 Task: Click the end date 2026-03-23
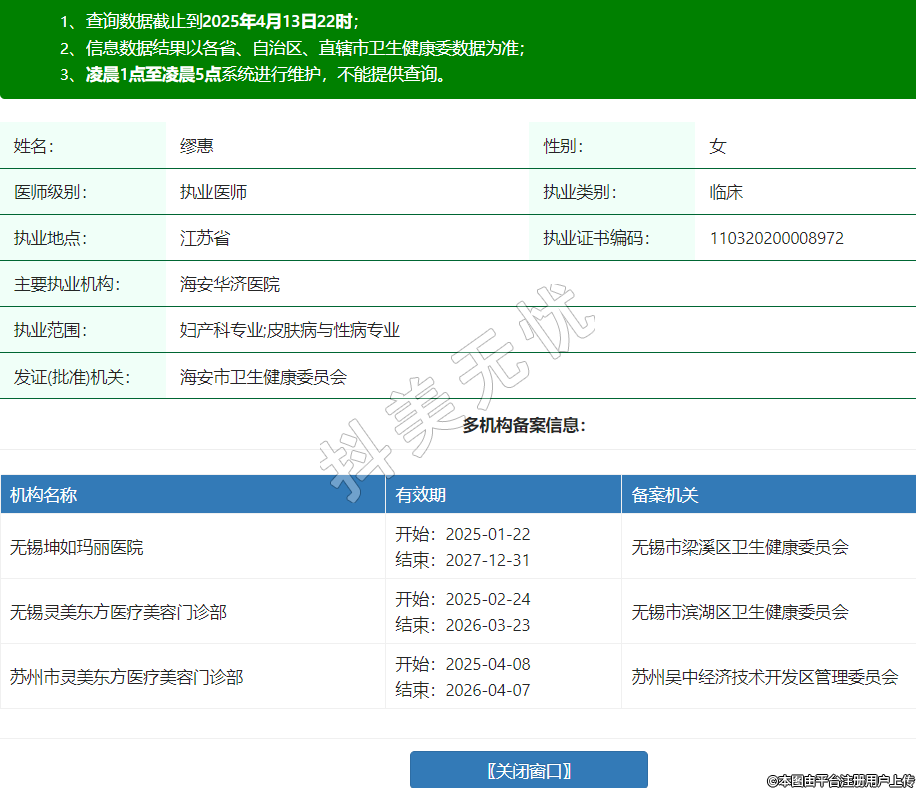[x=488, y=625]
